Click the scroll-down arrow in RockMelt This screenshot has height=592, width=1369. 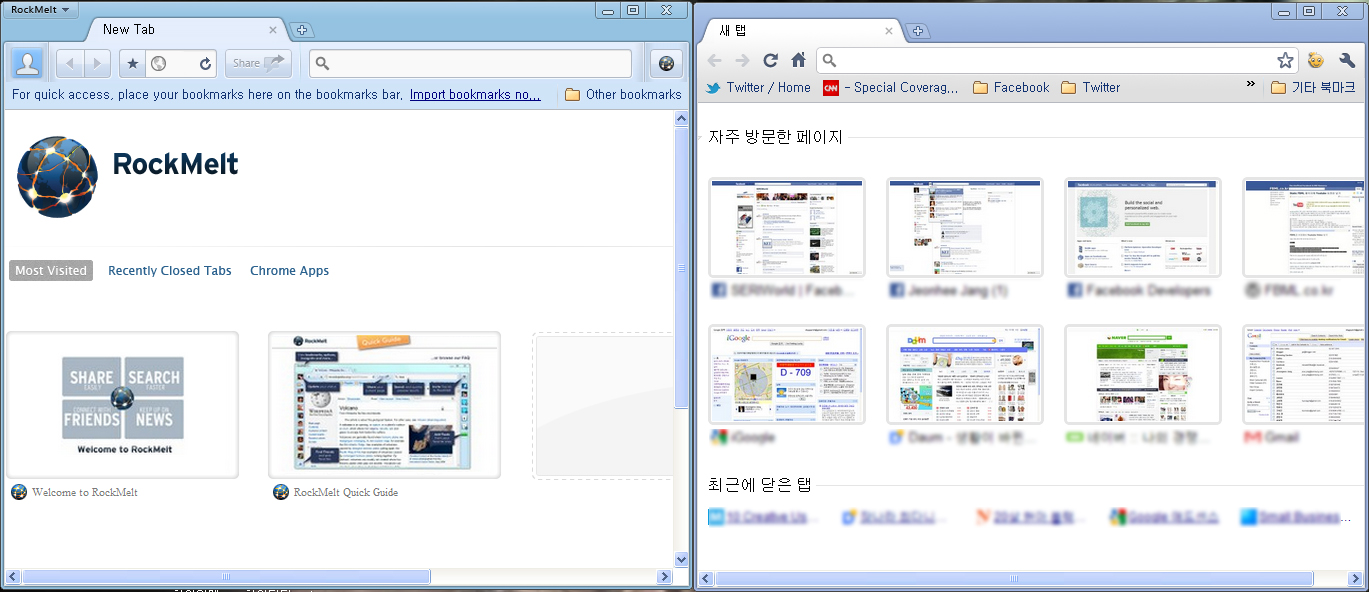(x=682, y=560)
